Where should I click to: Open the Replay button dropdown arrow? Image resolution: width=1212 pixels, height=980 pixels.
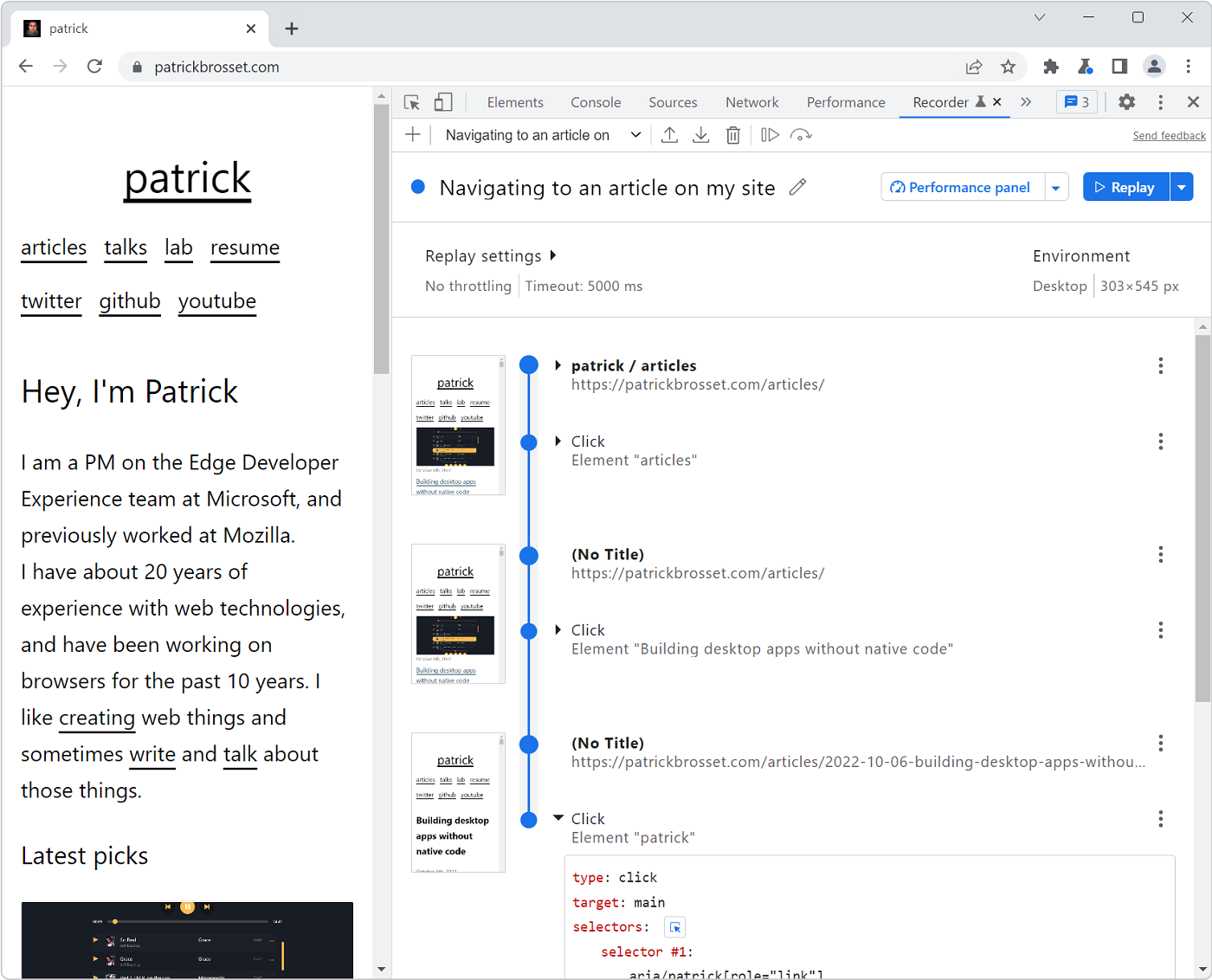point(1182,186)
